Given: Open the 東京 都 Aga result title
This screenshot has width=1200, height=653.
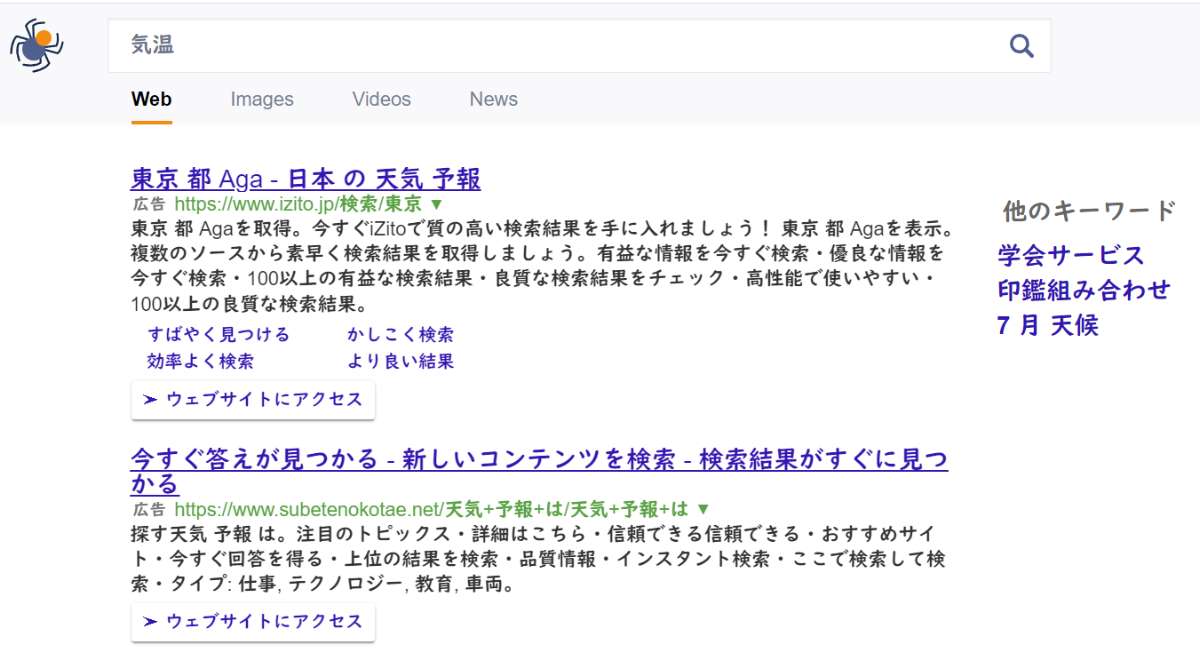Looking at the screenshot, I should pyautogui.click(x=305, y=179).
